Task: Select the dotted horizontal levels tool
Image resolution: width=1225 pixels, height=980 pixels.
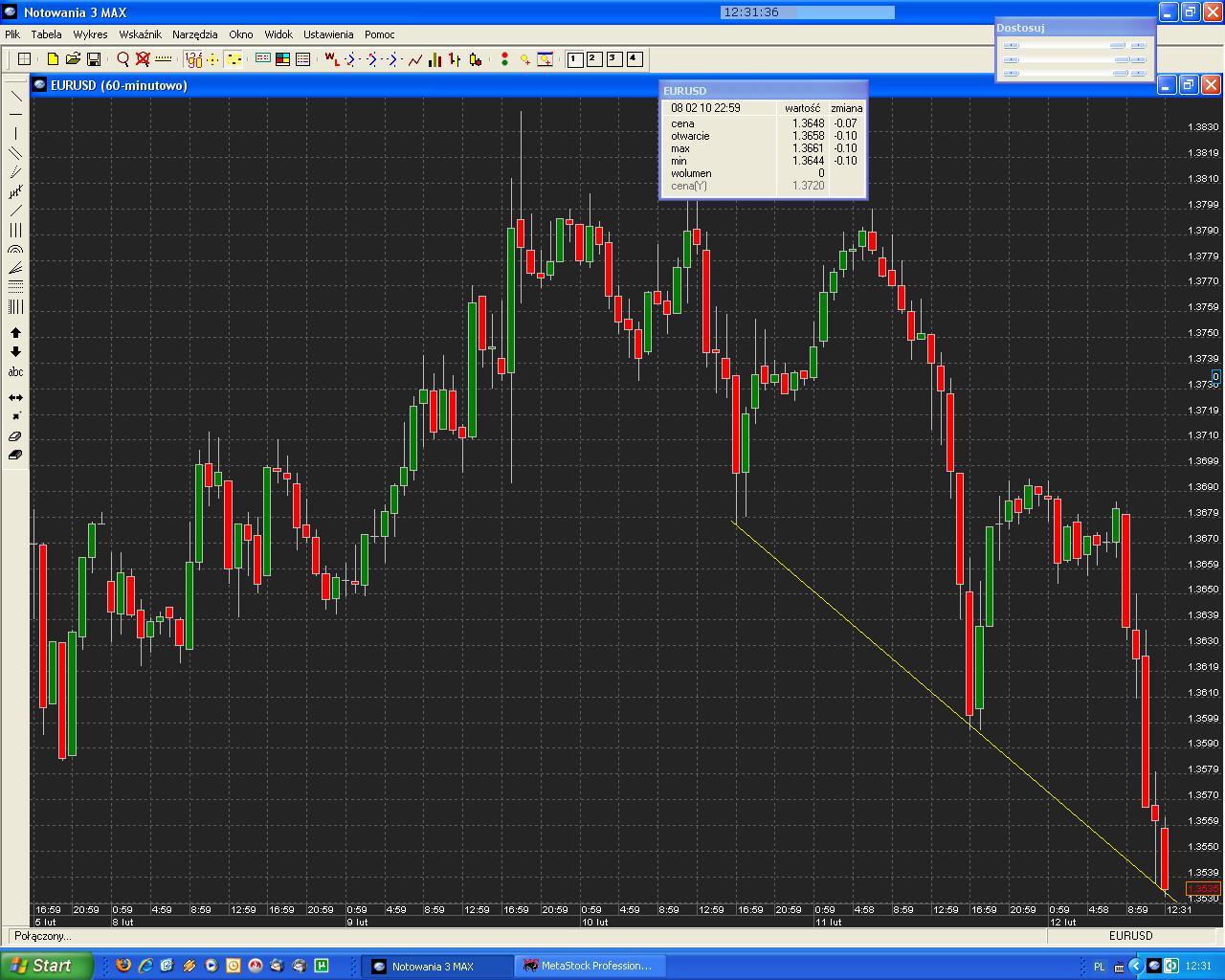Action: 15,287
